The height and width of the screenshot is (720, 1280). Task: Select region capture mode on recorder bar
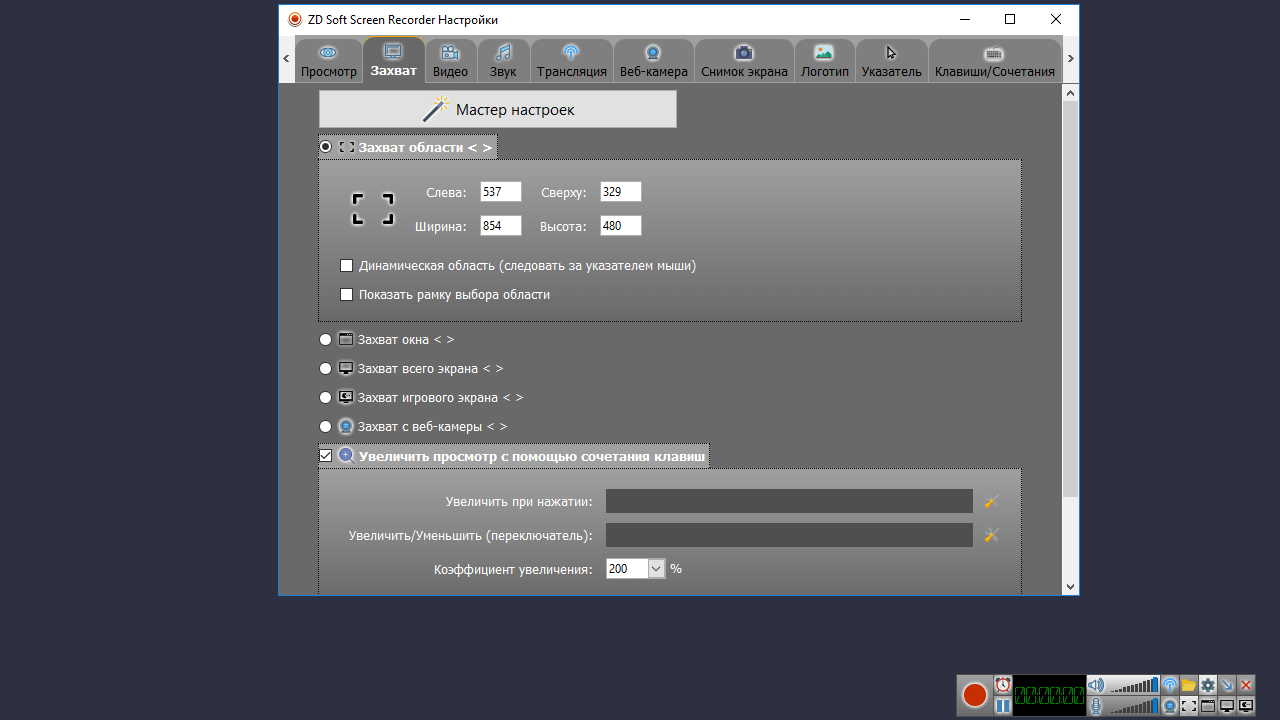tap(1189, 706)
